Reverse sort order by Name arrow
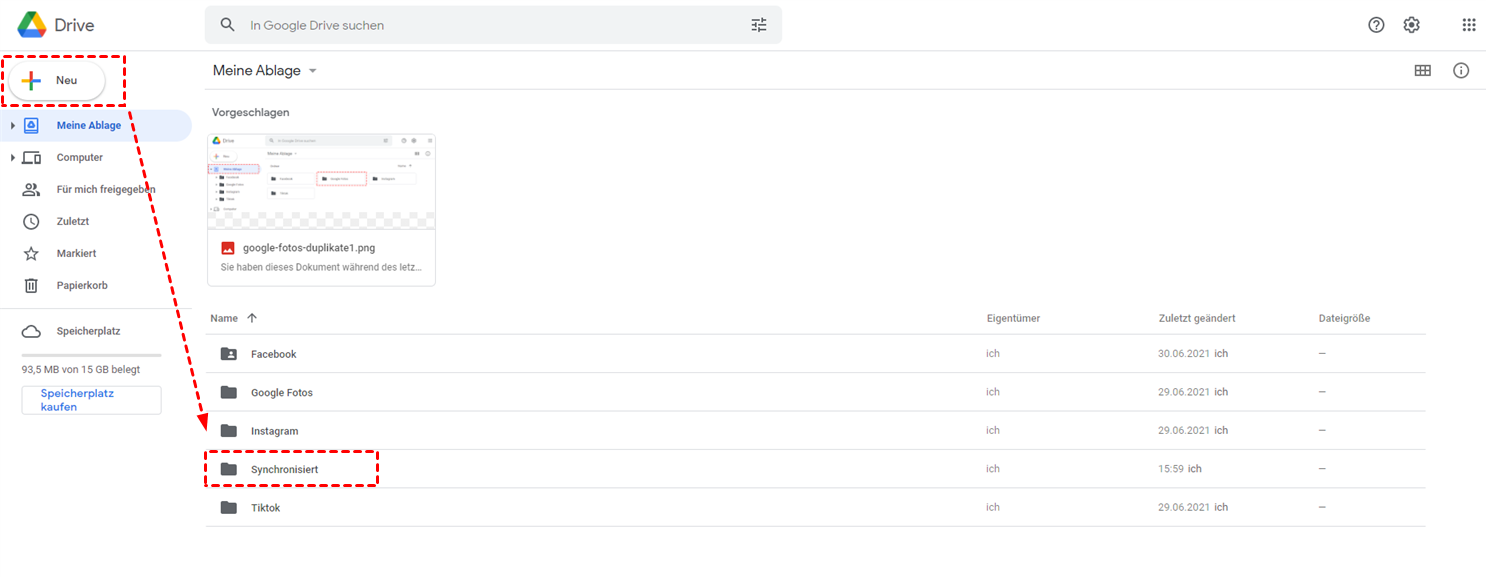The image size is (1486, 577). point(252,318)
